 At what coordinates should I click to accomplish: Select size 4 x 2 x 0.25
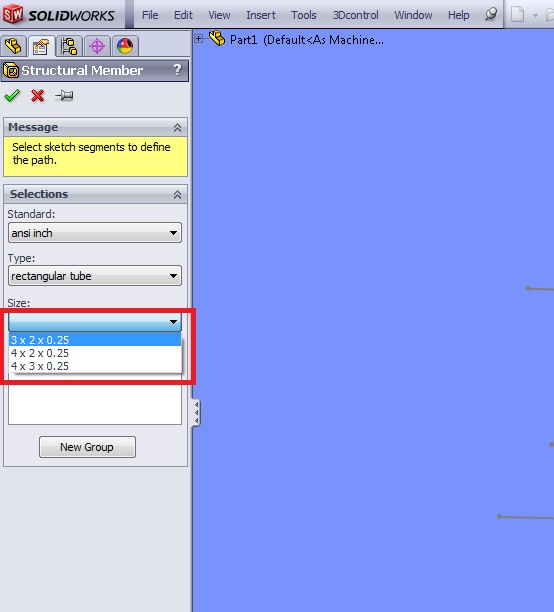tap(95, 353)
